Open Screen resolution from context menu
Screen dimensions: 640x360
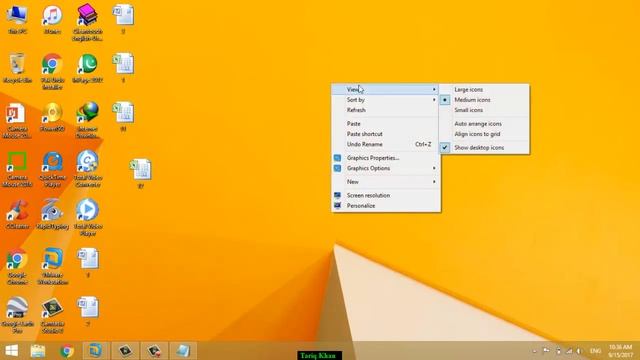pos(386,196)
